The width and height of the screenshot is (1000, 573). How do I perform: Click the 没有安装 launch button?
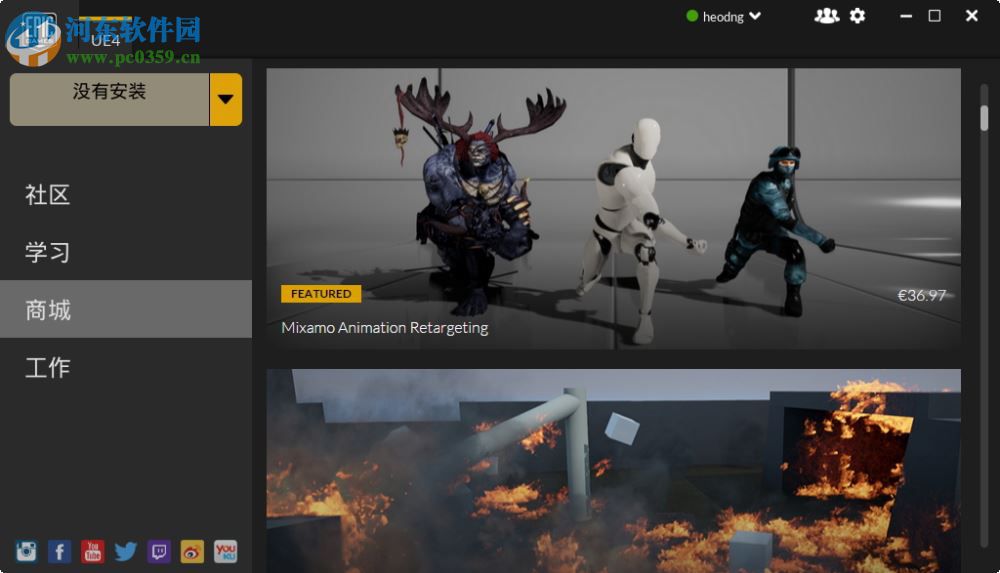[109, 99]
